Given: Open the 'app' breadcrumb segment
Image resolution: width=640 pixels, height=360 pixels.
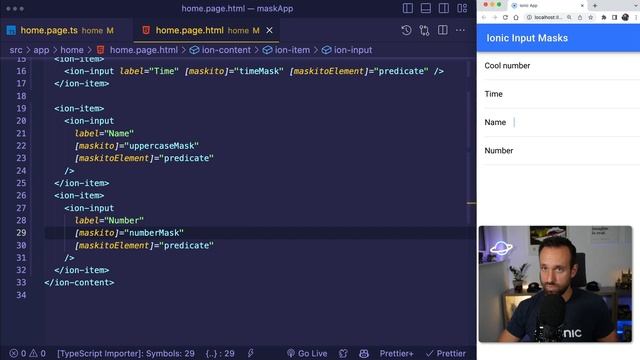Looking at the screenshot, I should pyautogui.click(x=41, y=50).
